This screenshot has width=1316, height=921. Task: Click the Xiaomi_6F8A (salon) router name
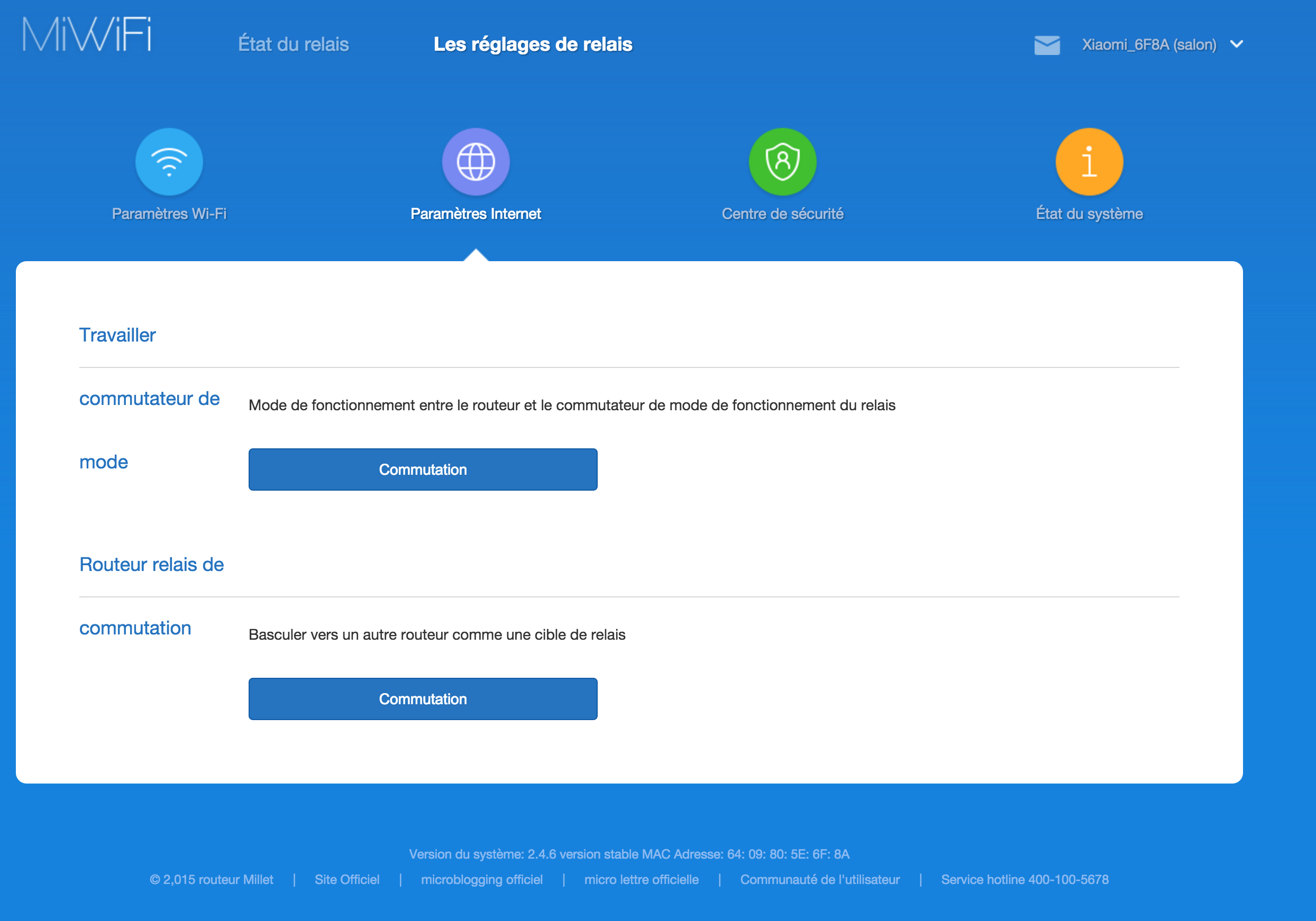[x=1149, y=44]
